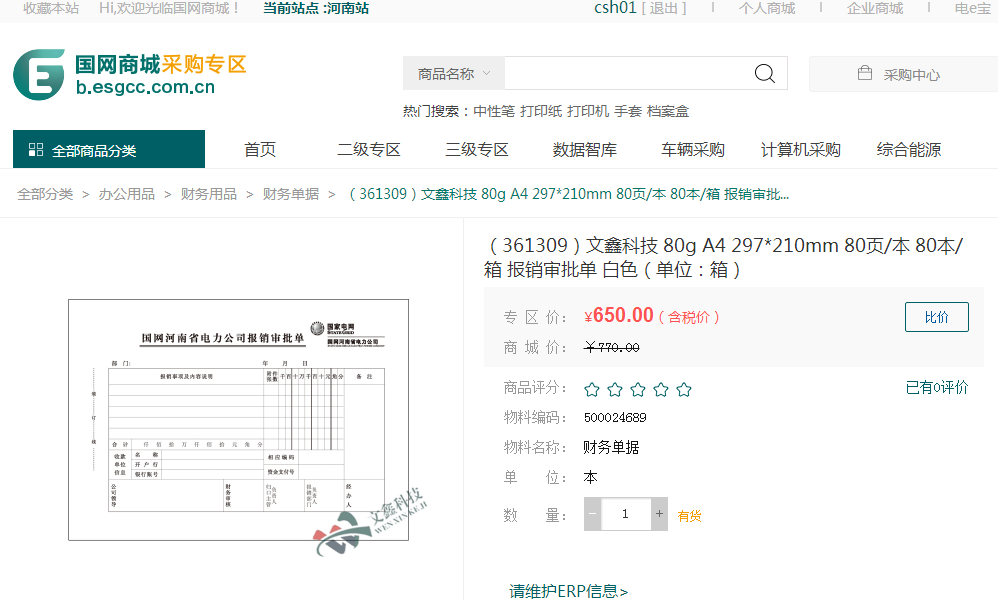Image resolution: width=998 pixels, height=600 pixels.
Task: Click the first rating star
Action: pyautogui.click(x=592, y=389)
